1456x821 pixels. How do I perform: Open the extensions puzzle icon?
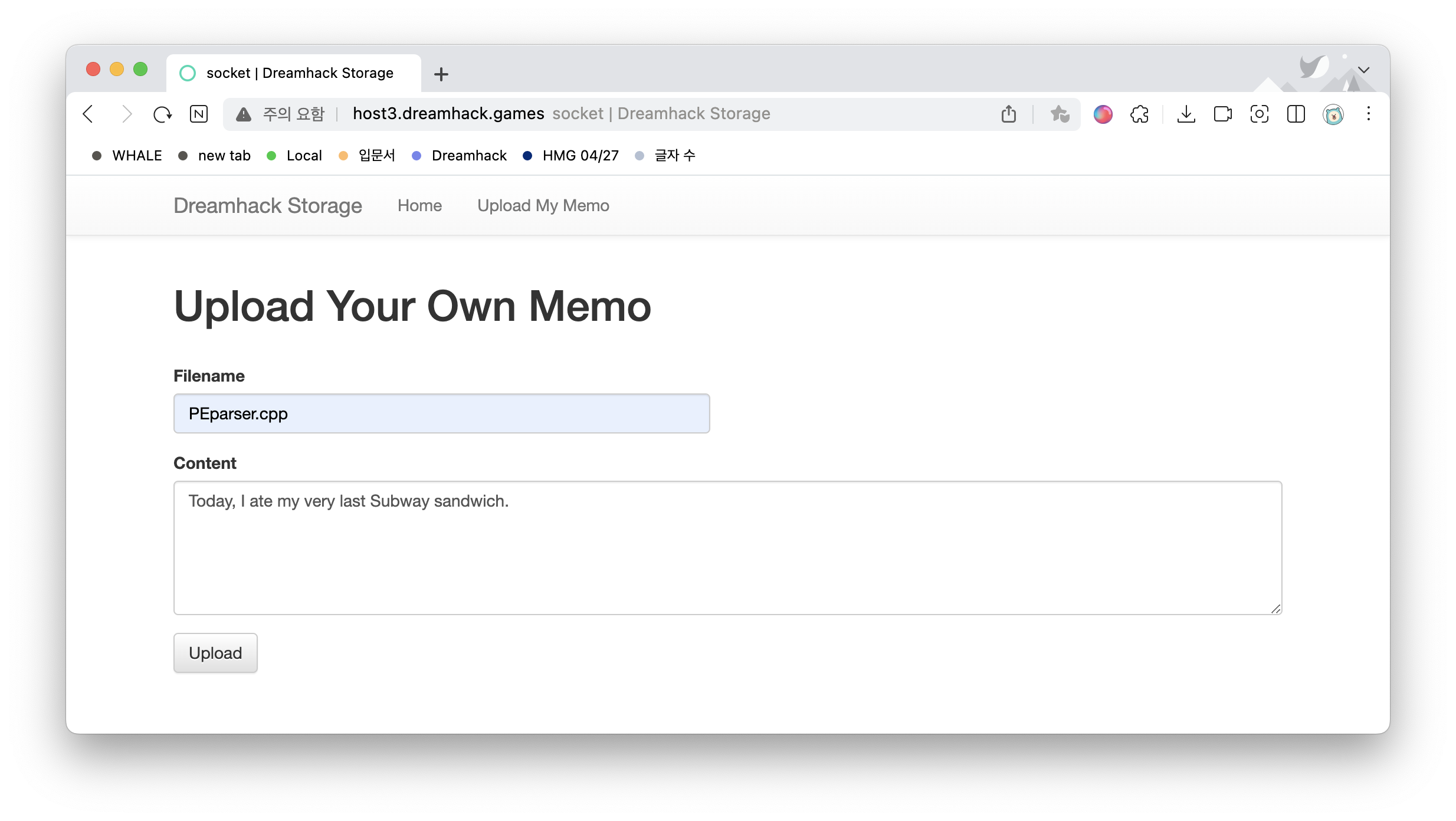tap(1140, 114)
